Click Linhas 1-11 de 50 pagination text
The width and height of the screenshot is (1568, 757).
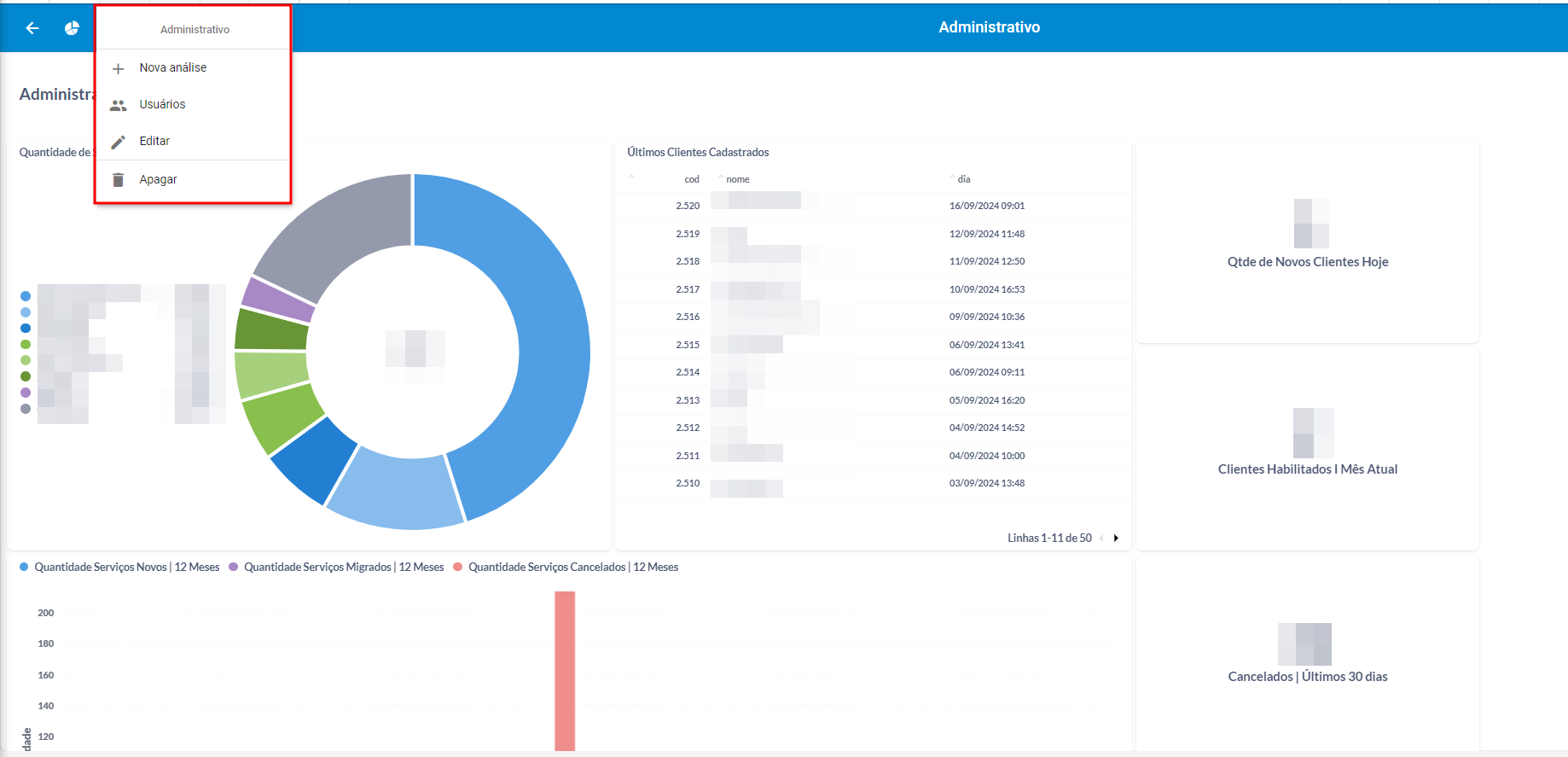coord(1049,538)
